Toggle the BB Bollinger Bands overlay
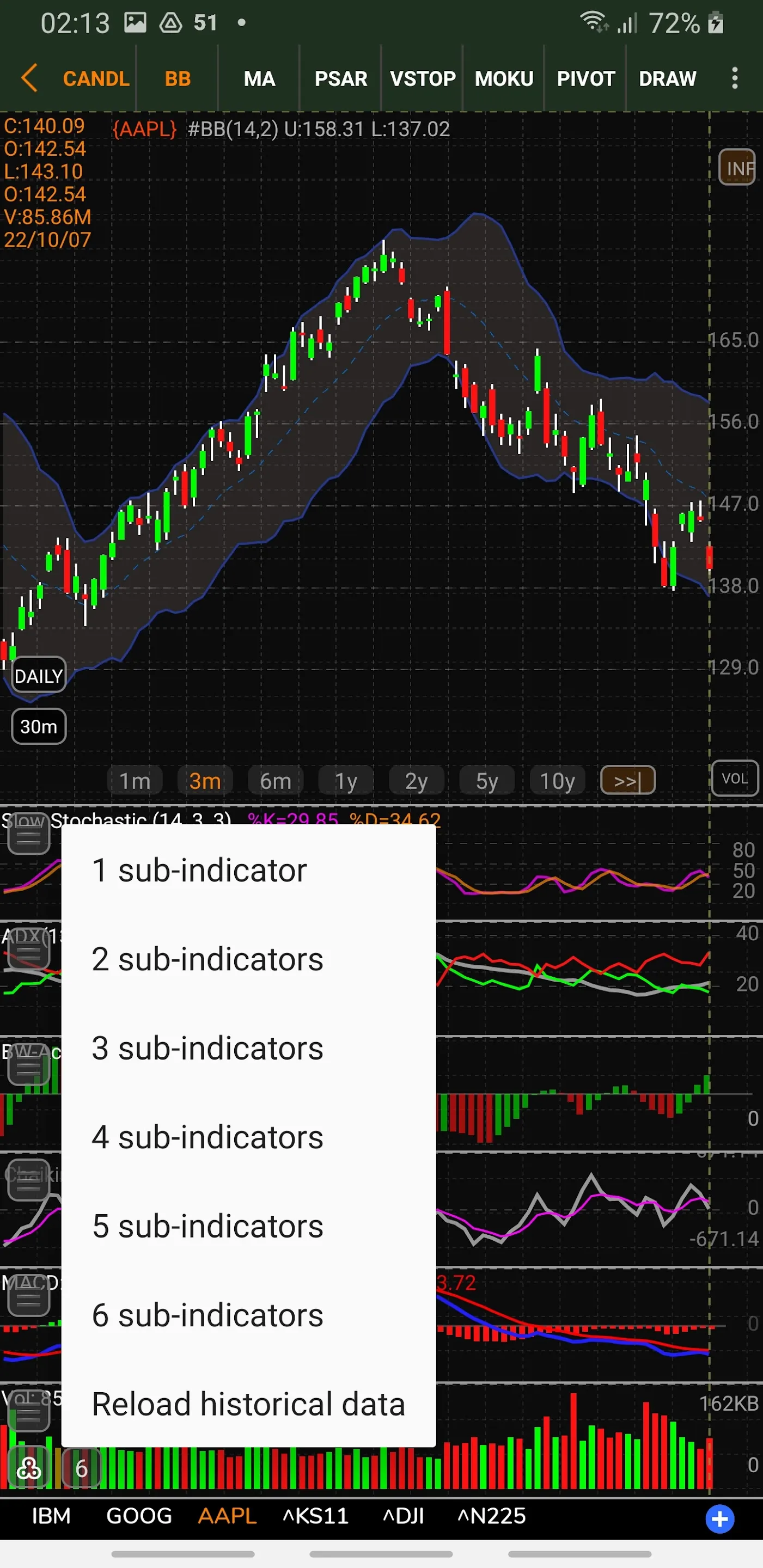Viewport: 763px width, 1568px height. click(178, 78)
